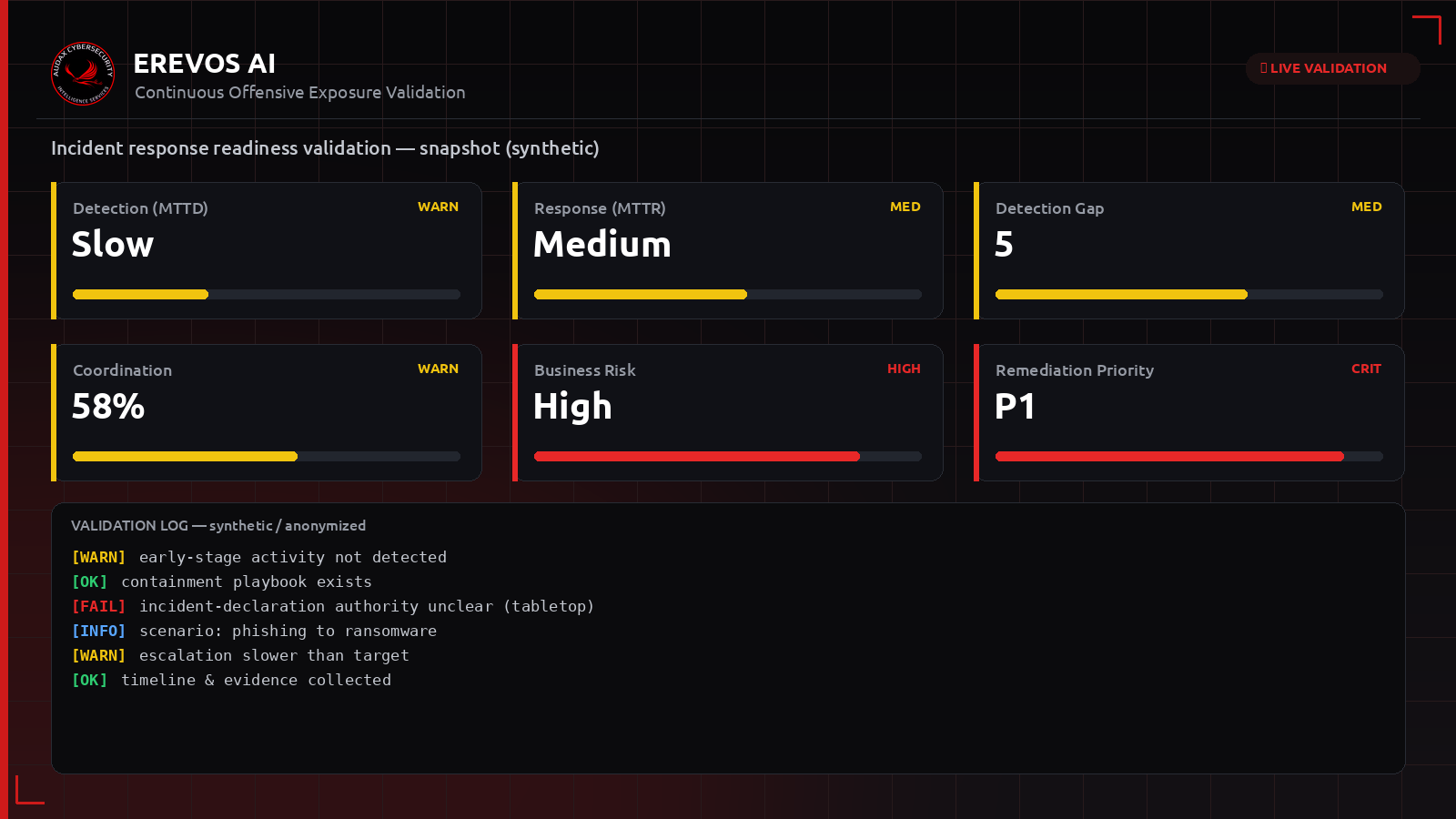
Task: Select log line incident-declaration authority unclear
Action: (333, 606)
